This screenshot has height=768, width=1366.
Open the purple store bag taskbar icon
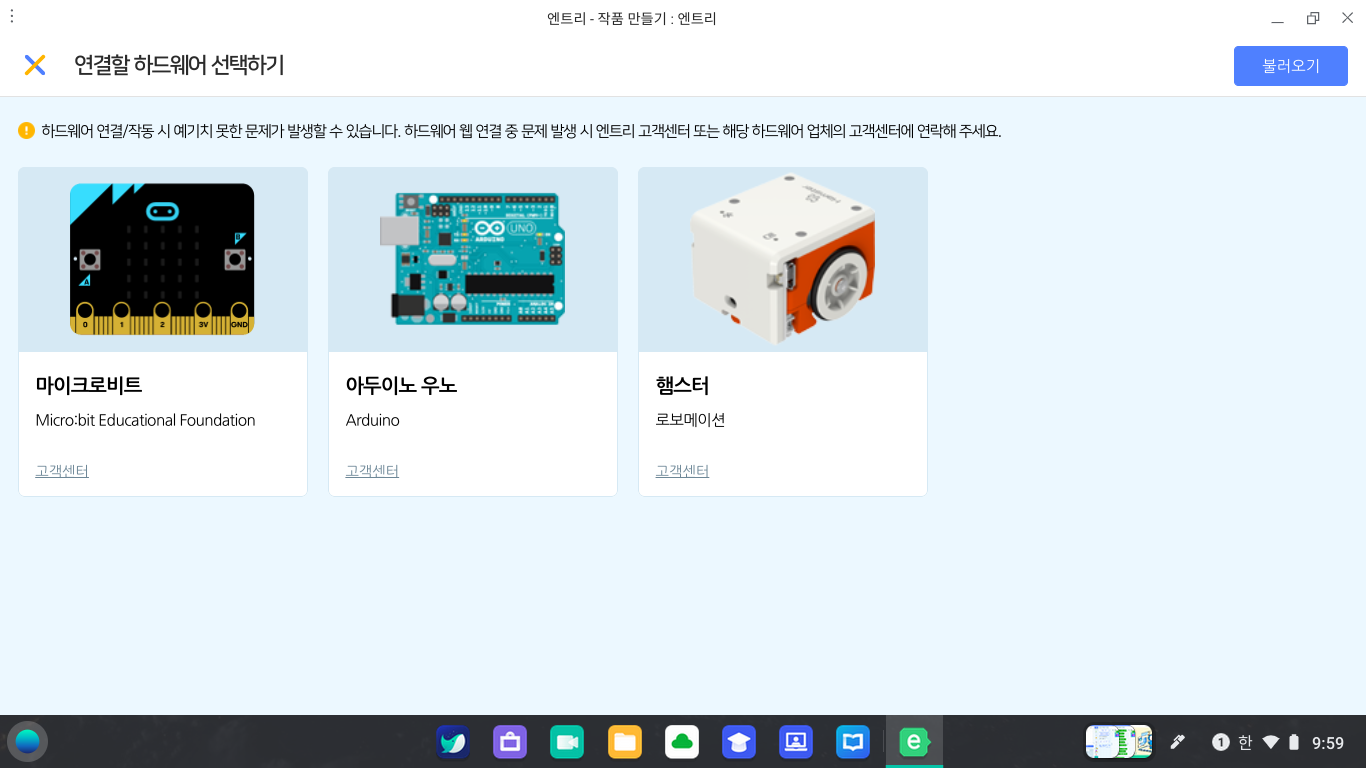click(510, 742)
